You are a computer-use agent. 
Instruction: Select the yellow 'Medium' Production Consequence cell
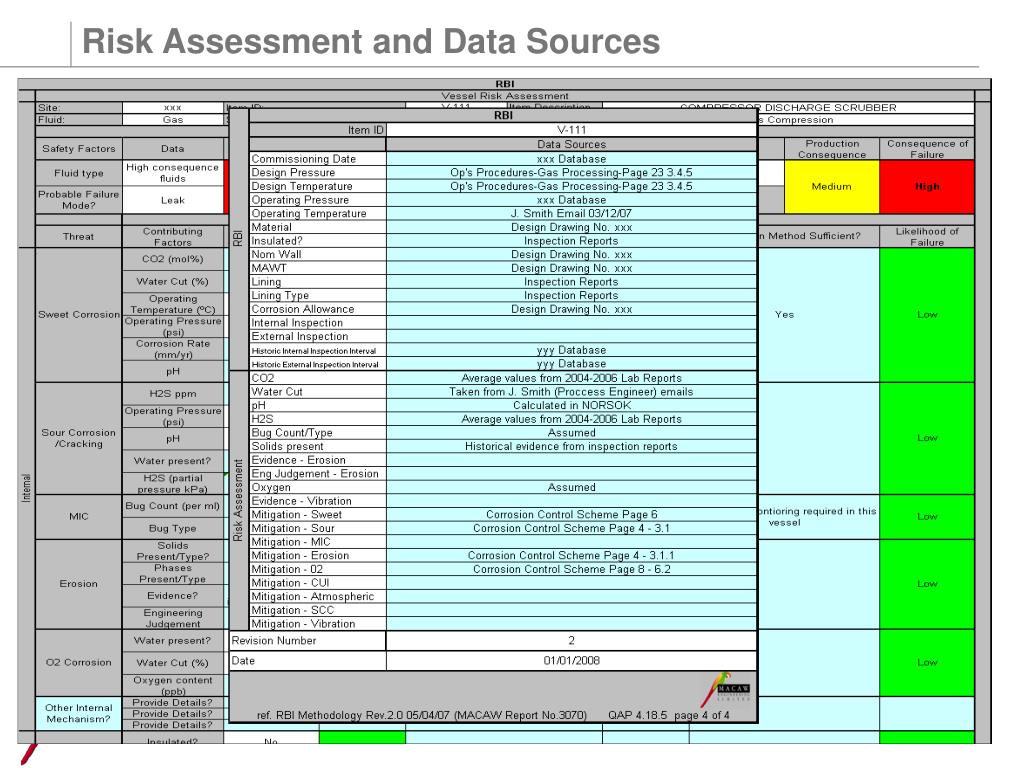click(831, 187)
